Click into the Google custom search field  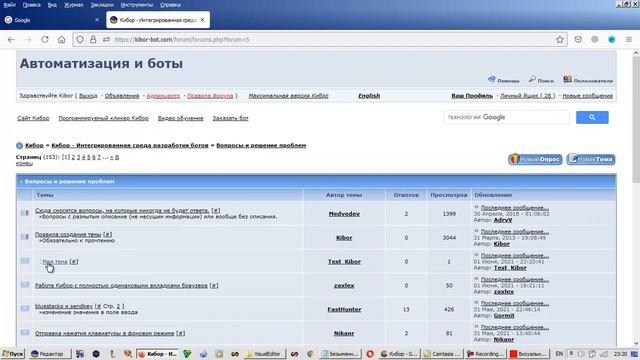[x=506, y=117]
